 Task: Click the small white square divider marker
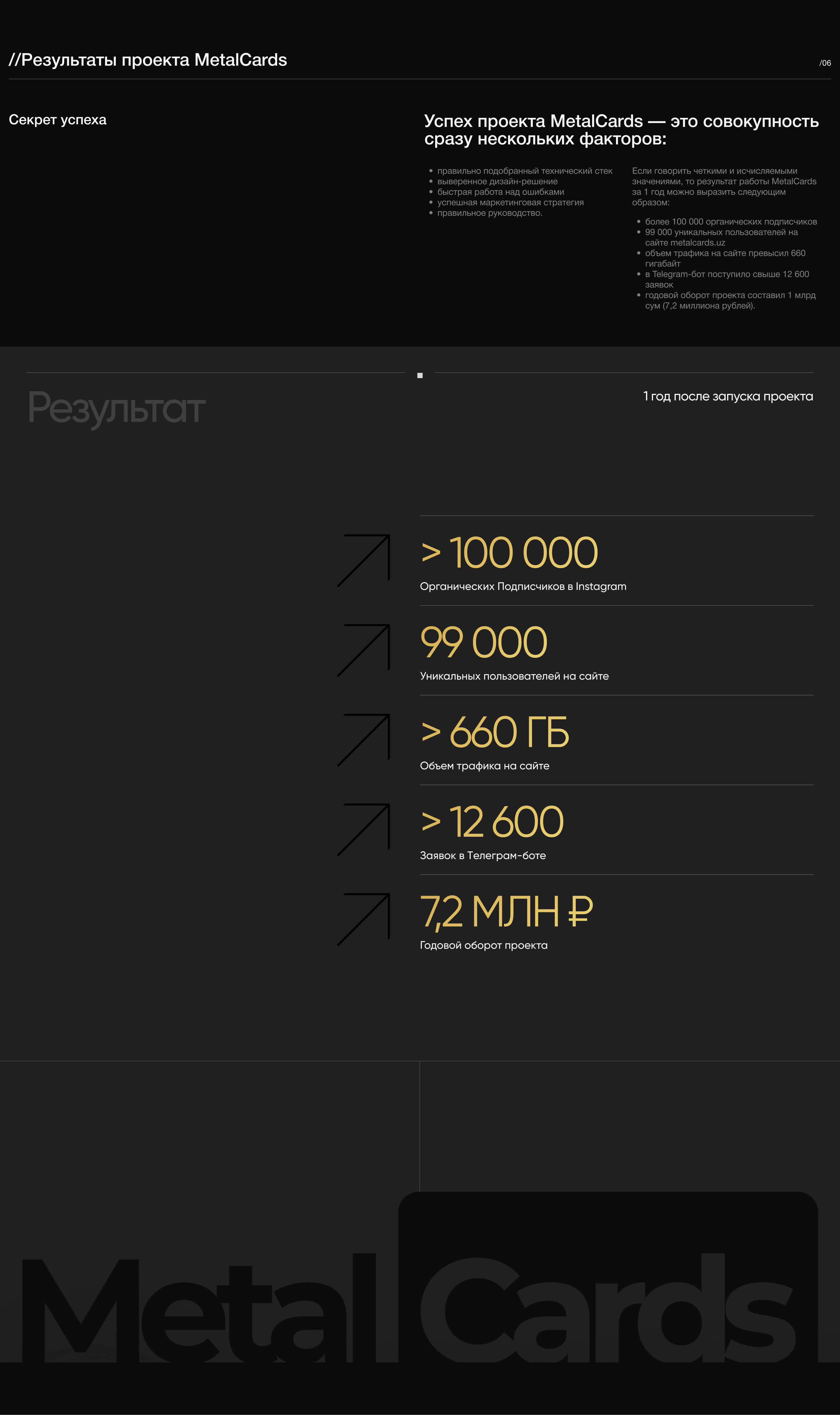(420, 375)
